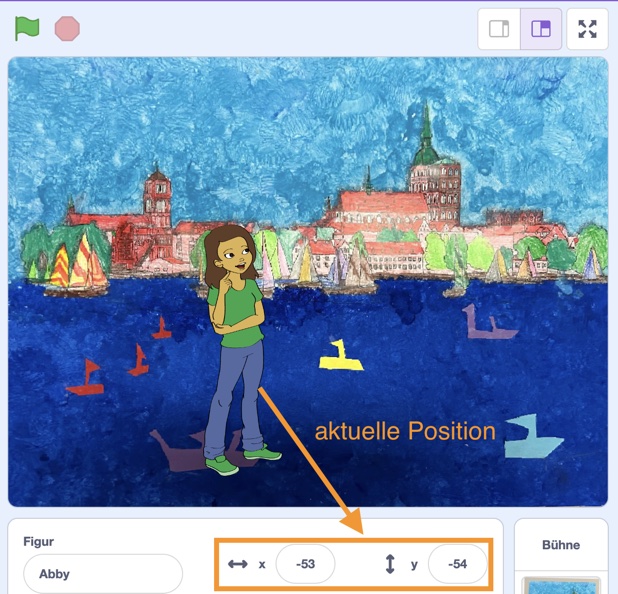Viewport: 618px width, 594px height.
Task: Select the stage backdrop thumbnail under Bühne
Action: (x=561, y=584)
